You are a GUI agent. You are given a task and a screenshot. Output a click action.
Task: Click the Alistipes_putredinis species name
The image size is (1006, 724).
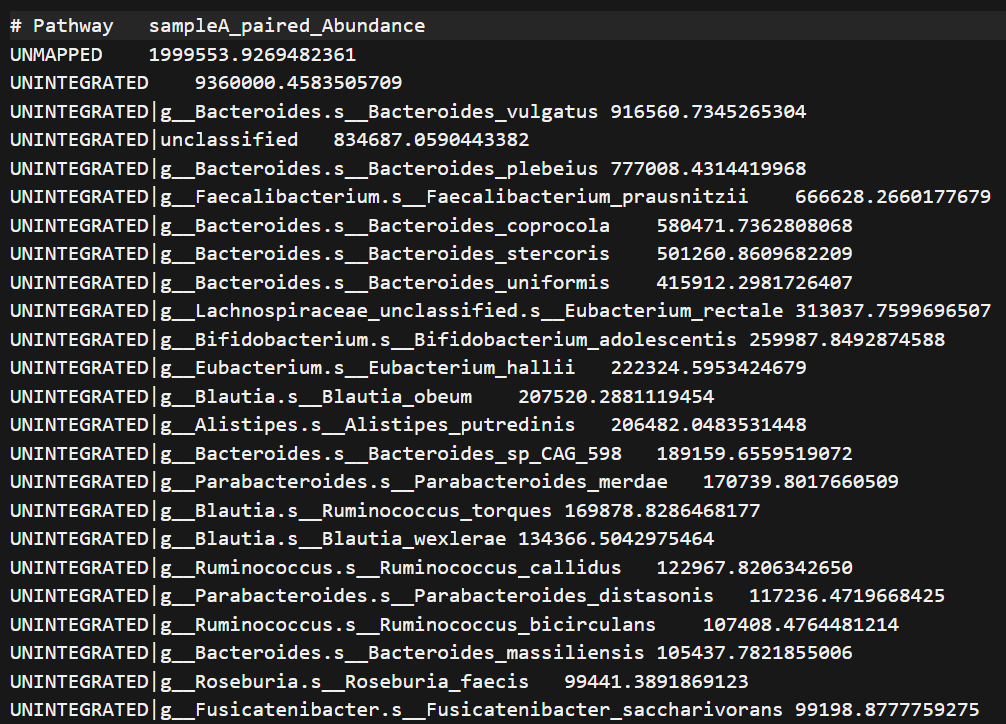point(460,426)
